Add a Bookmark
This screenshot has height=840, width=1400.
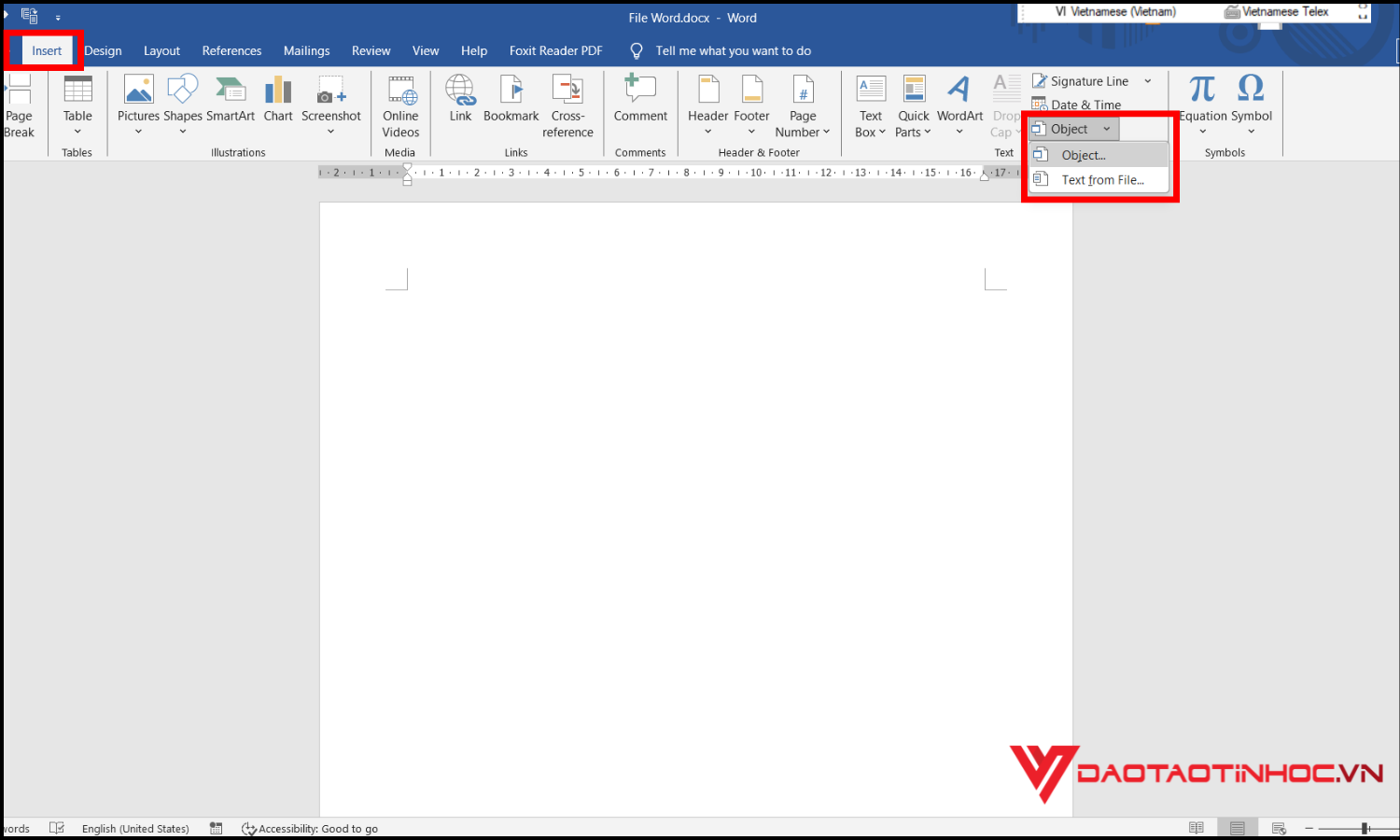(x=511, y=100)
